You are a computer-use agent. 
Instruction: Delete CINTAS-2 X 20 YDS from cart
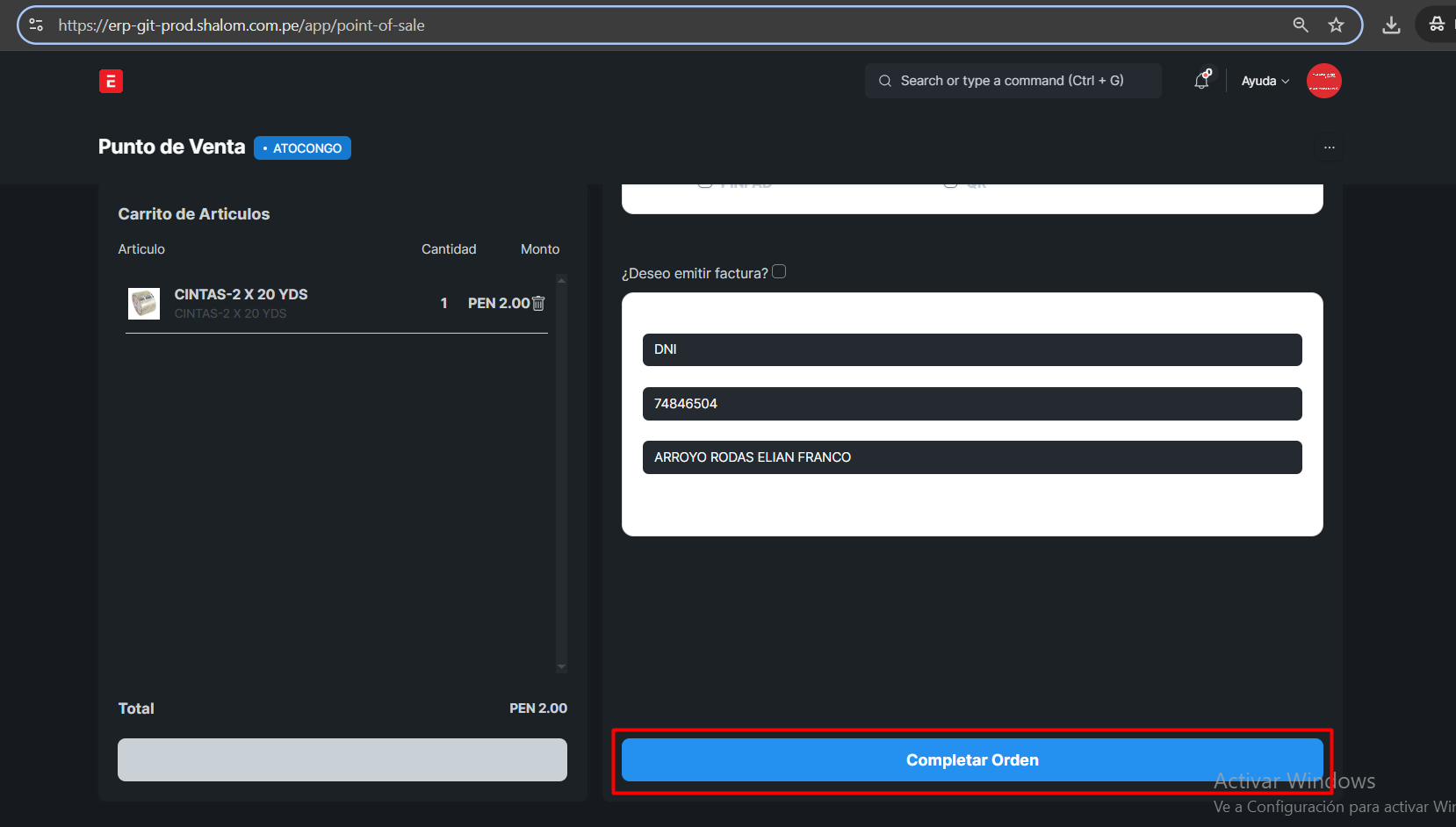(x=538, y=303)
